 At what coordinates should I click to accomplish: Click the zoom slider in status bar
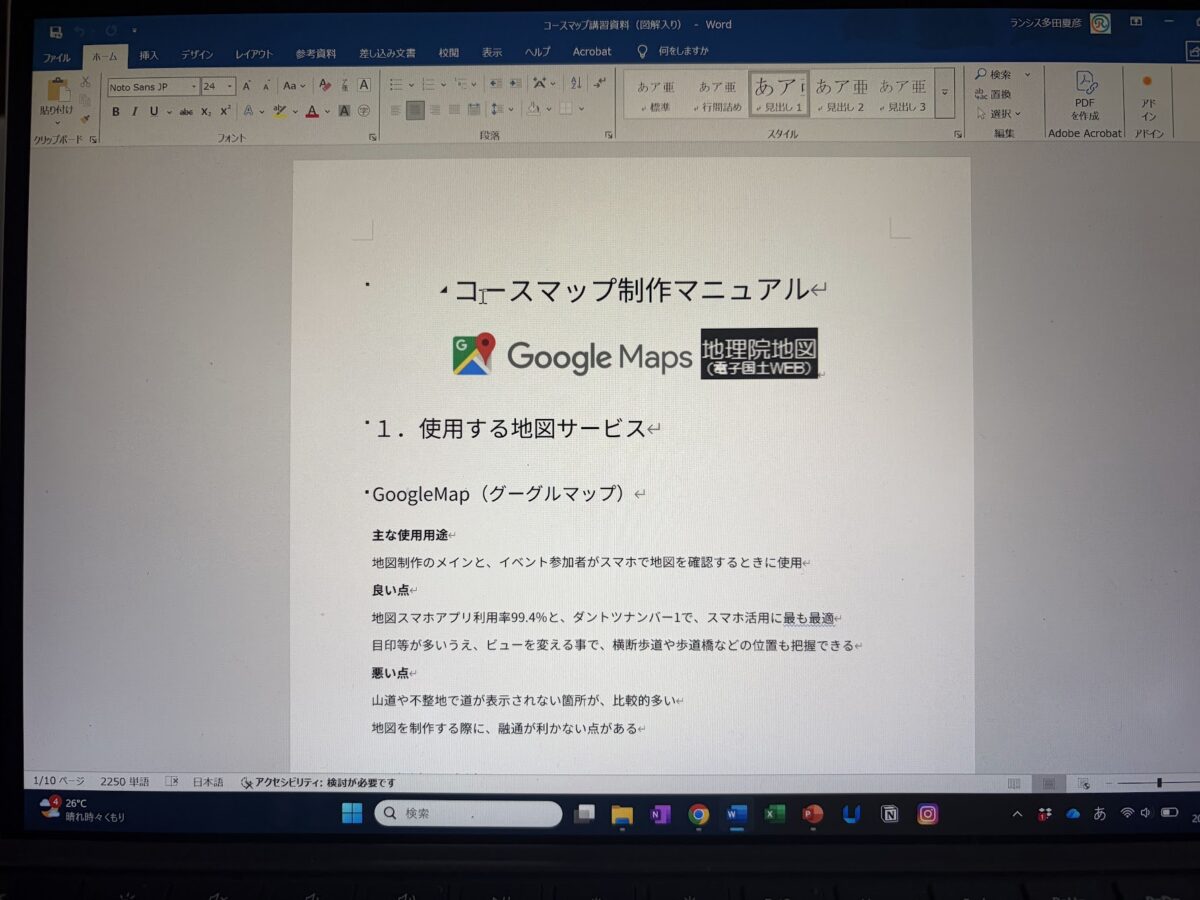point(1158,783)
